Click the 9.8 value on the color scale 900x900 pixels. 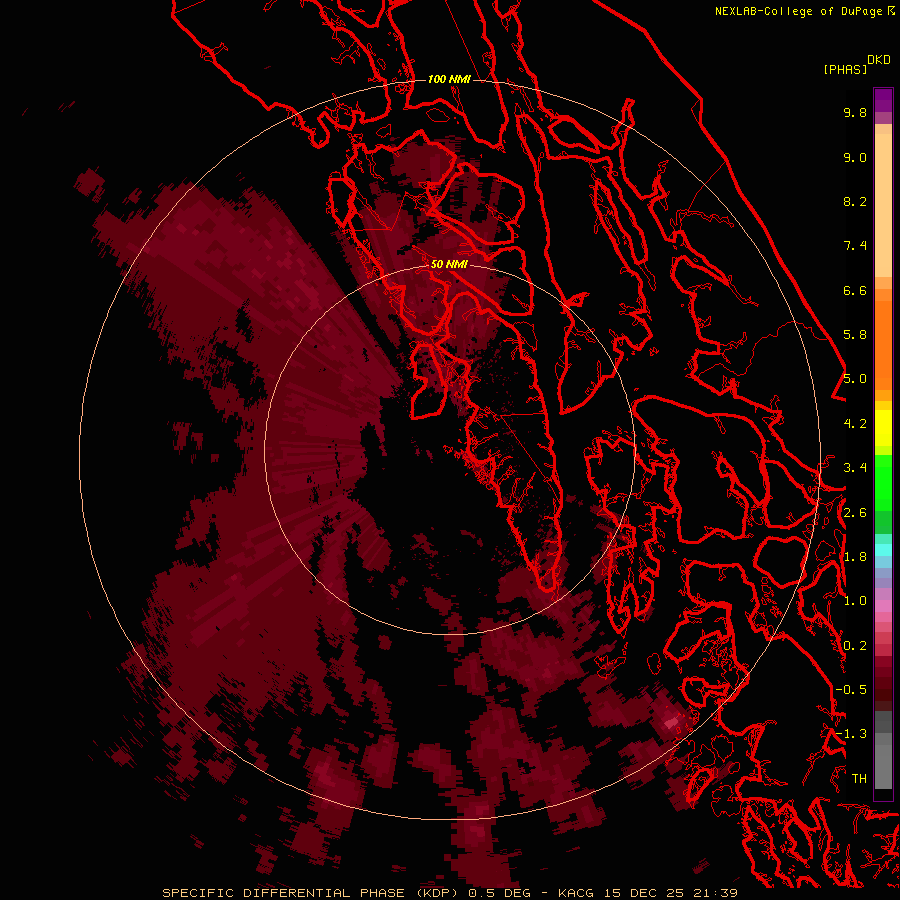[x=855, y=112]
